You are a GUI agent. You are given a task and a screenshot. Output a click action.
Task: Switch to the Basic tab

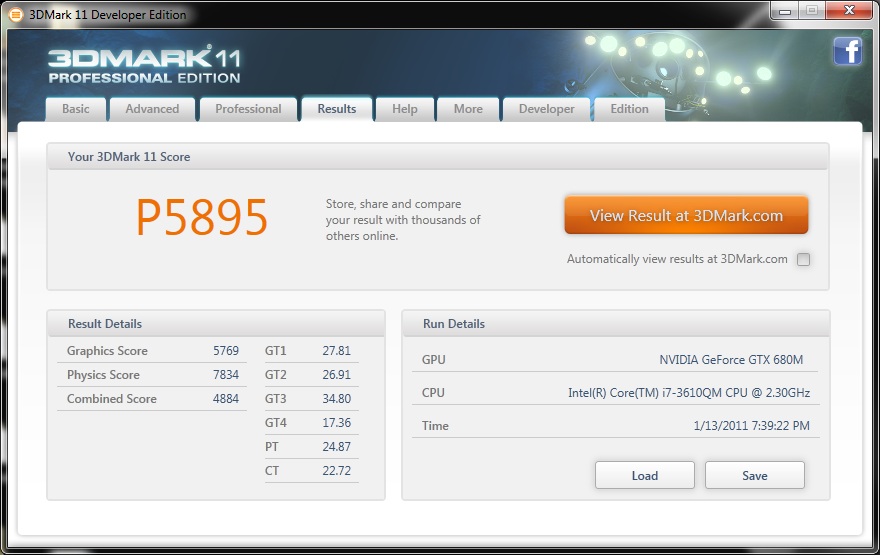(75, 109)
